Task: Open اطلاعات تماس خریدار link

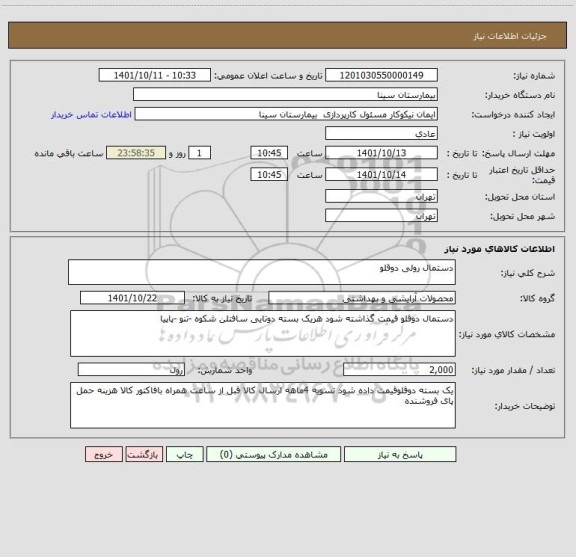Action: (91, 115)
